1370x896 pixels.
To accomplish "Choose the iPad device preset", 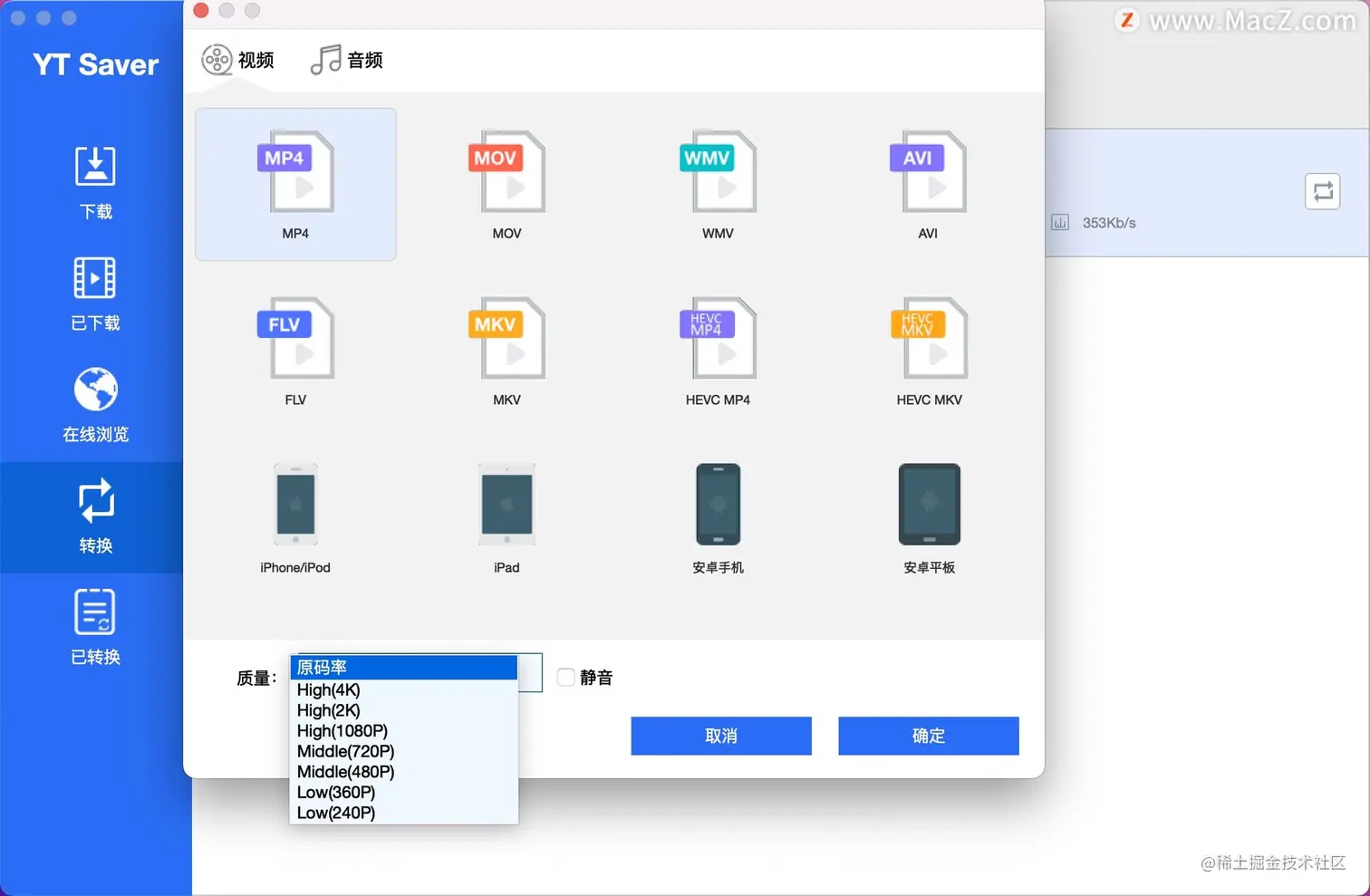I will click(507, 505).
